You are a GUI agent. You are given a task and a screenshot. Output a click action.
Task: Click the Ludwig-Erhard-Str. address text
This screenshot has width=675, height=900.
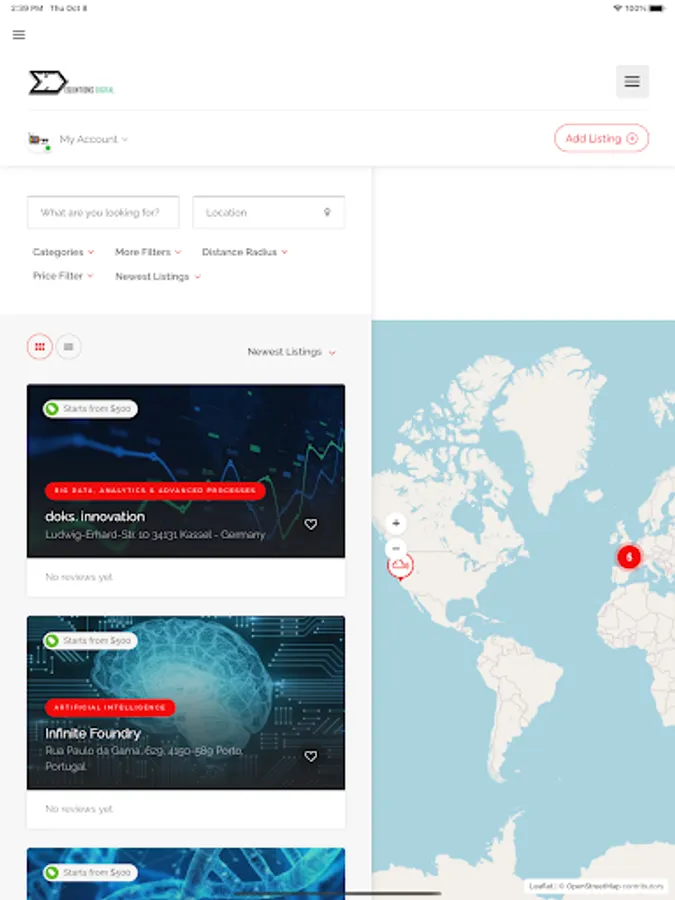(155, 535)
